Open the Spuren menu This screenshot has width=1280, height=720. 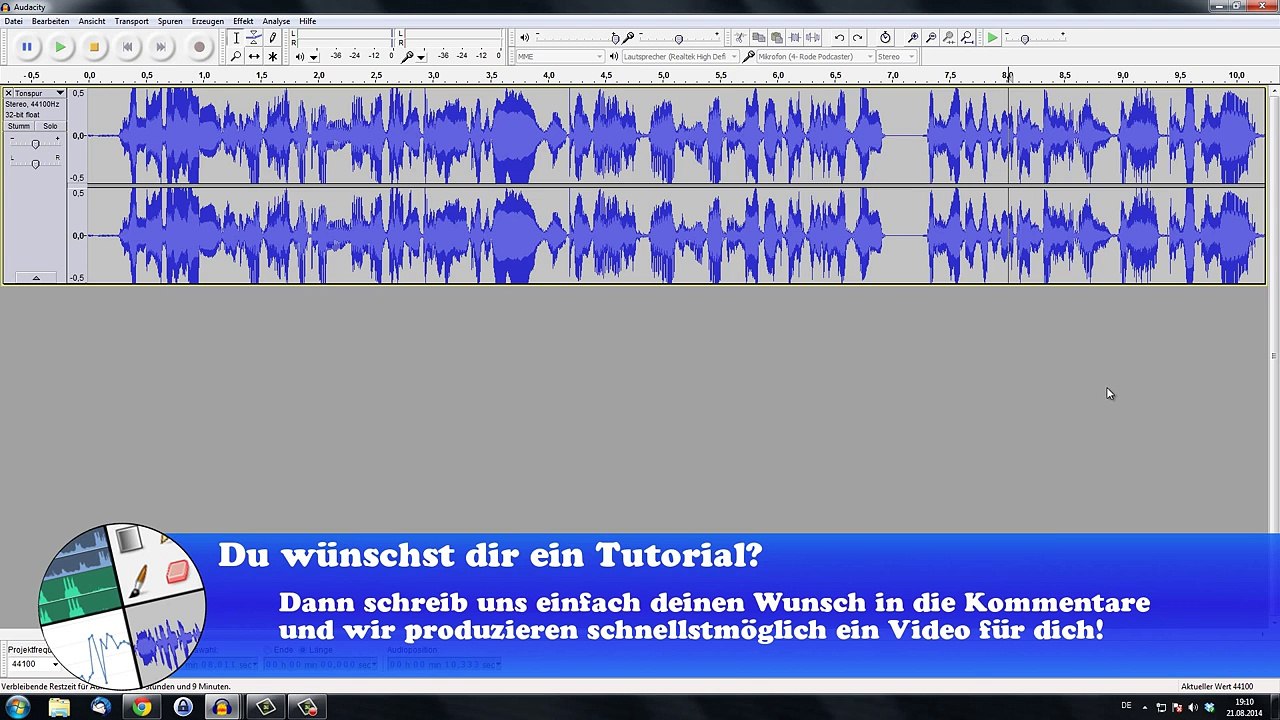170,21
